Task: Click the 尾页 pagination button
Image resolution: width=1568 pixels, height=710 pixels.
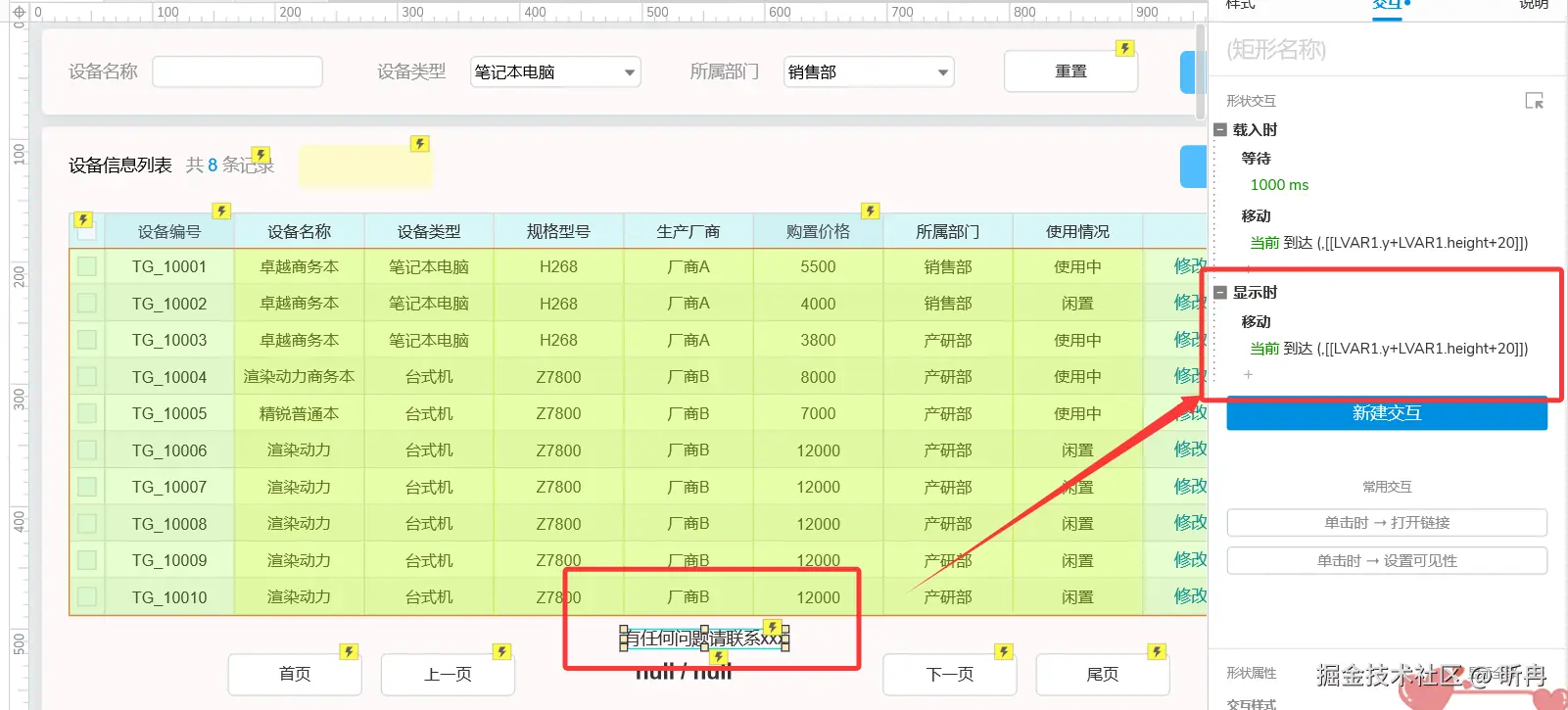Action: pyautogui.click(x=1103, y=674)
